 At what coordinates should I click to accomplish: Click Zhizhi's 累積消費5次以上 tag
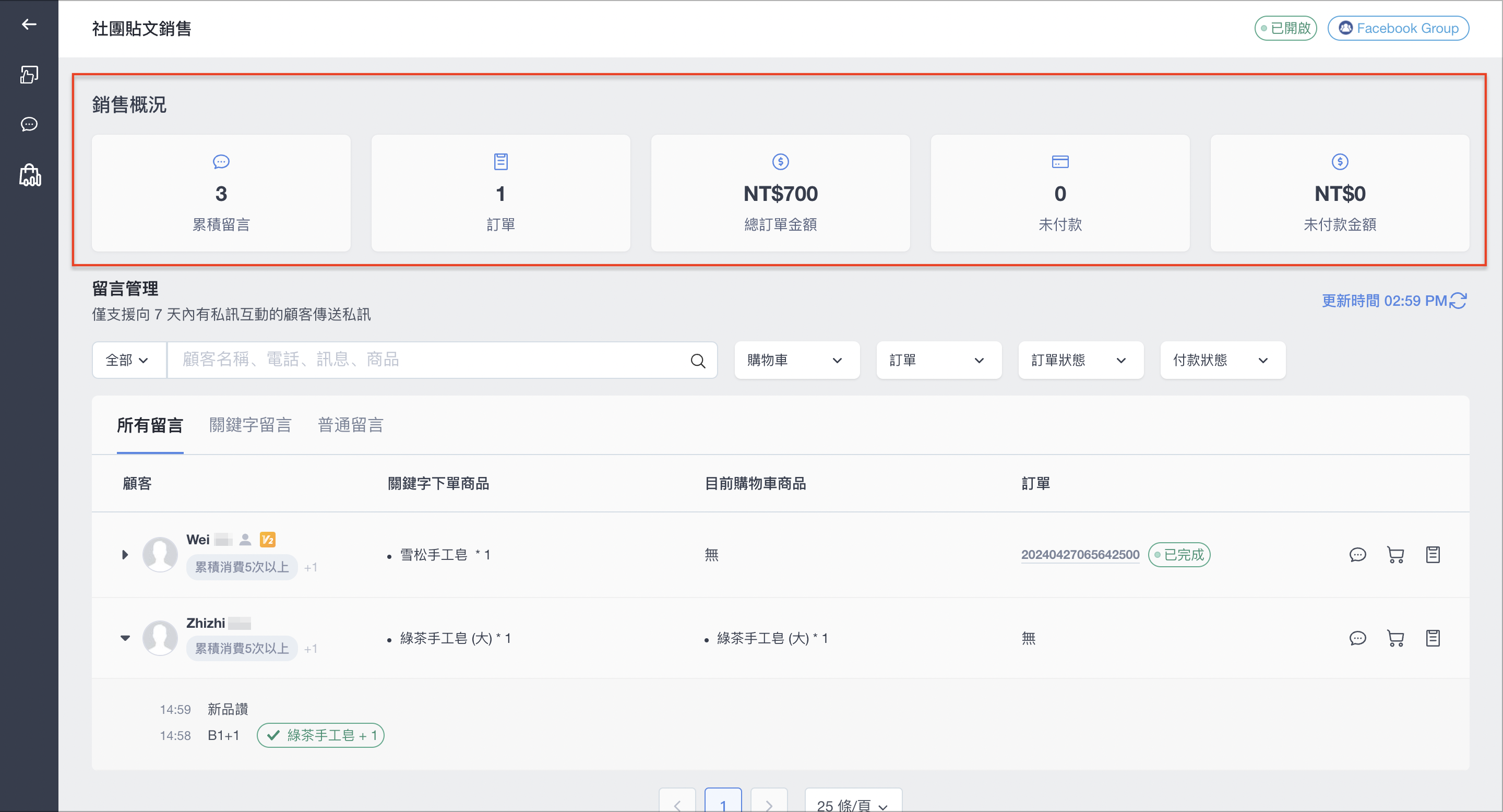(242, 649)
